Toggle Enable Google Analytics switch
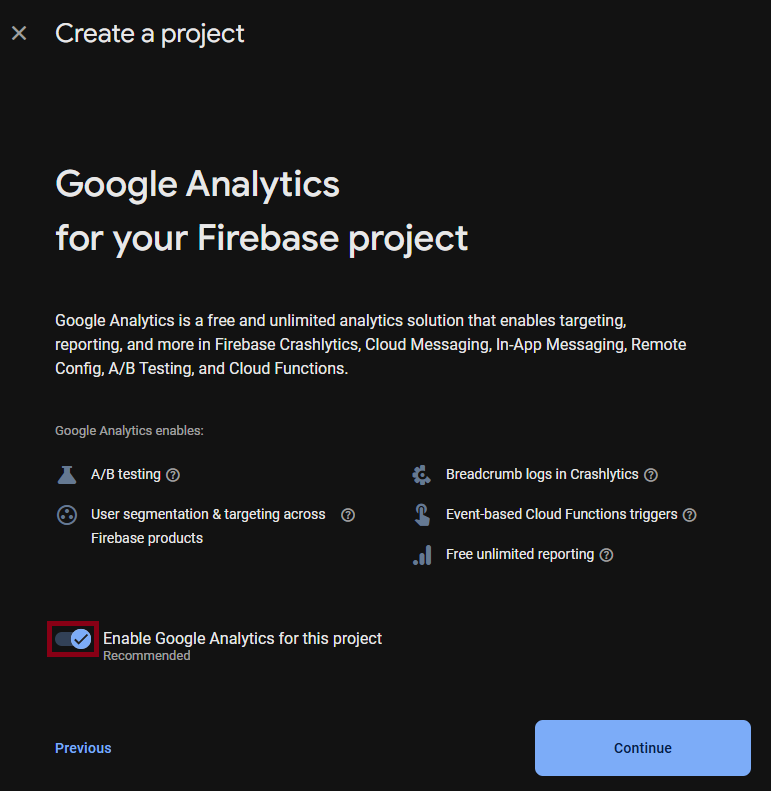 73,639
